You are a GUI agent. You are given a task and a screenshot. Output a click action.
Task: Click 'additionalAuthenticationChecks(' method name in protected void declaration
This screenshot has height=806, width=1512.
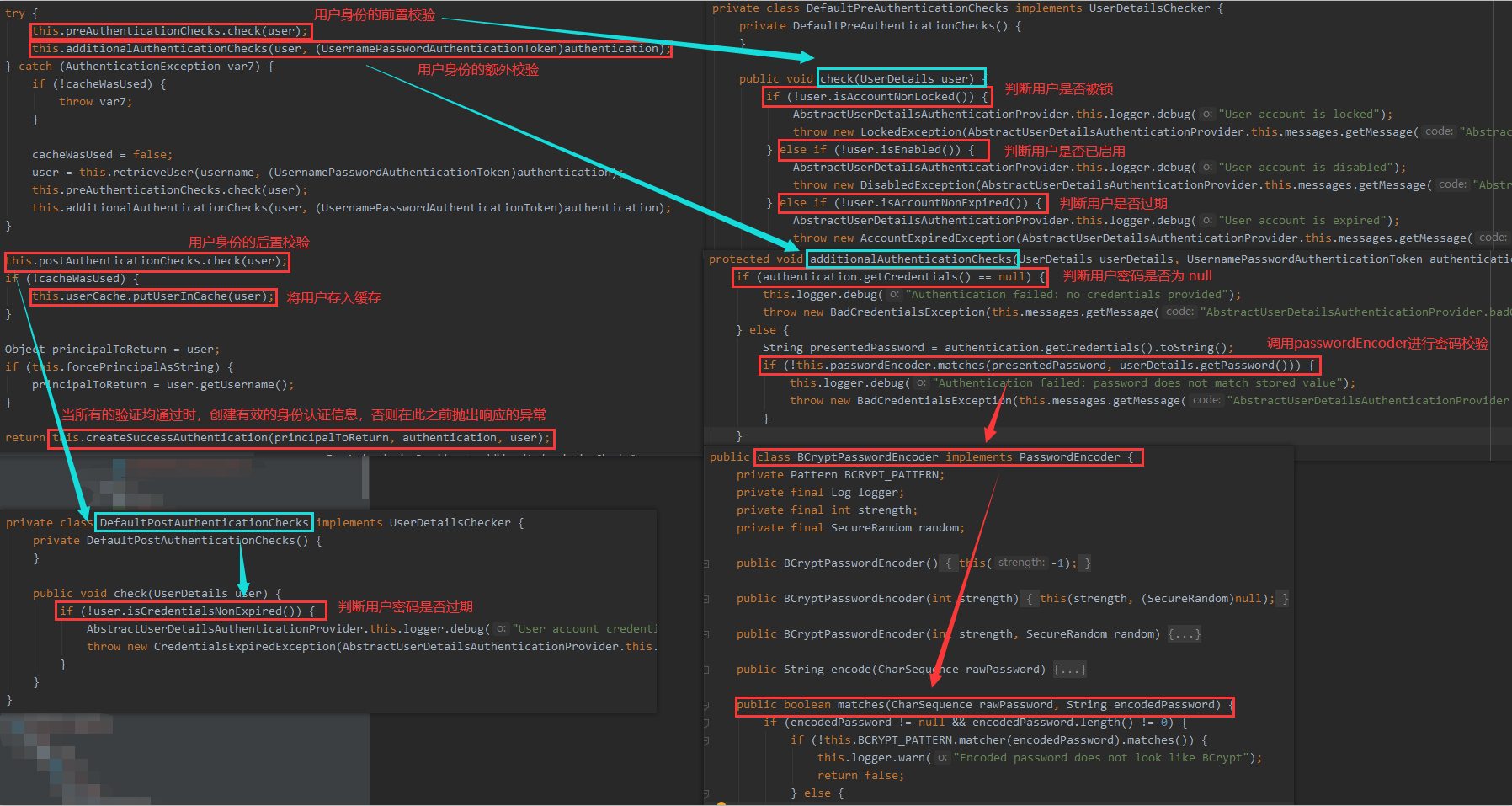tap(913, 259)
